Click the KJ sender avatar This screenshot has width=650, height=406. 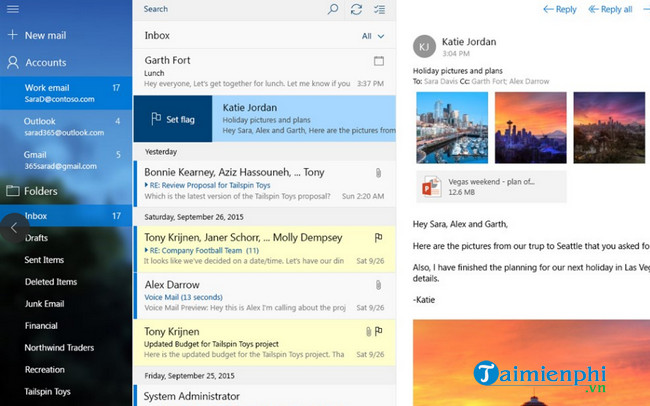(x=424, y=46)
